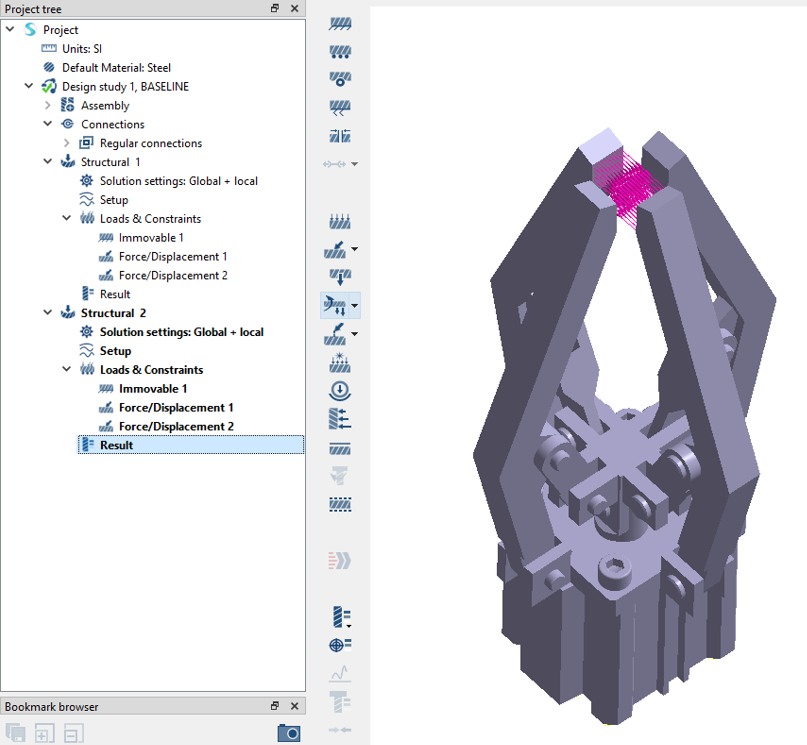Click the crosshair pick info toolbar icon
The width and height of the screenshot is (807, 745).
(x=340, y=645)
